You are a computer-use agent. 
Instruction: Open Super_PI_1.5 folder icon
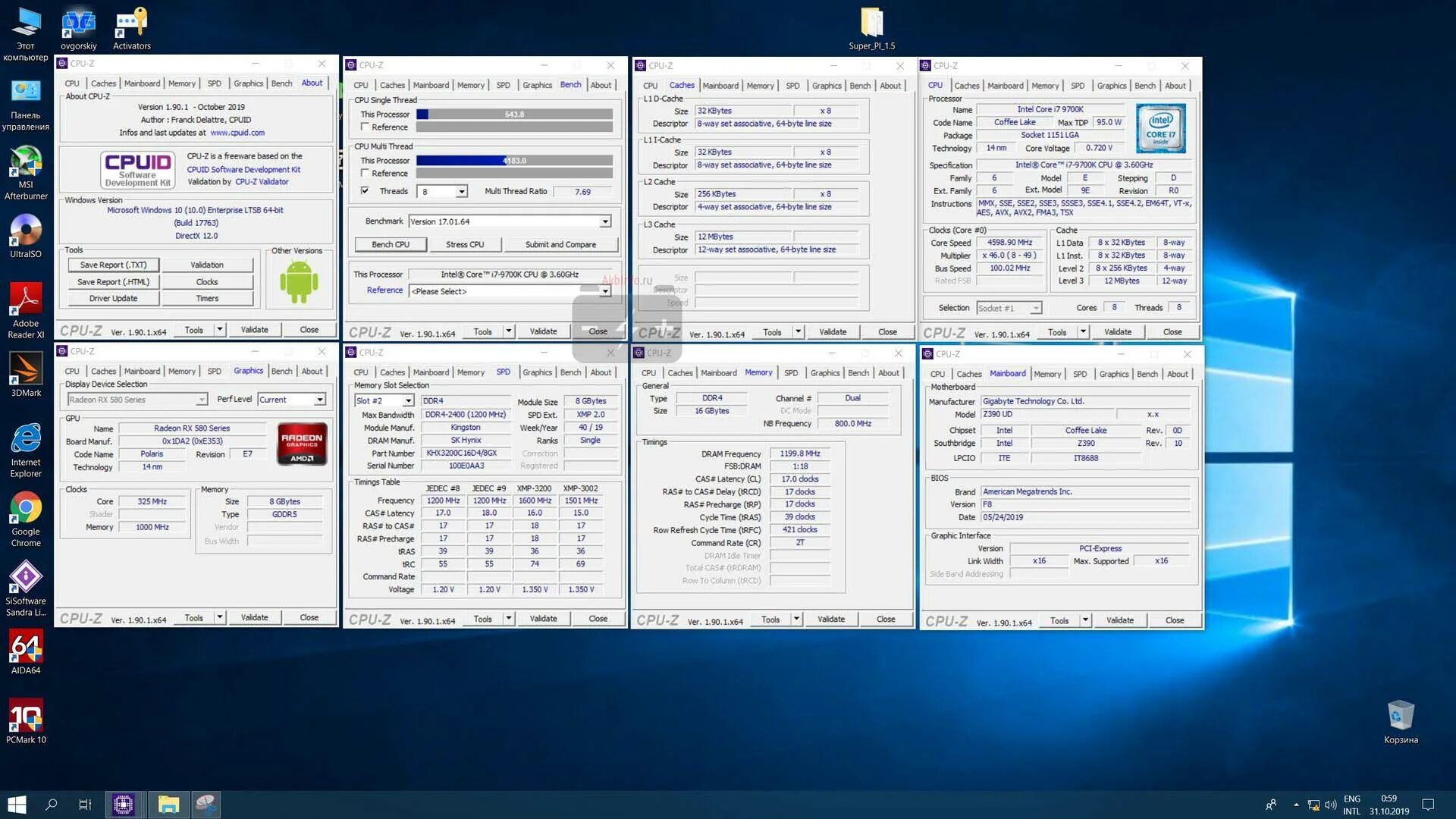point(872,29)
